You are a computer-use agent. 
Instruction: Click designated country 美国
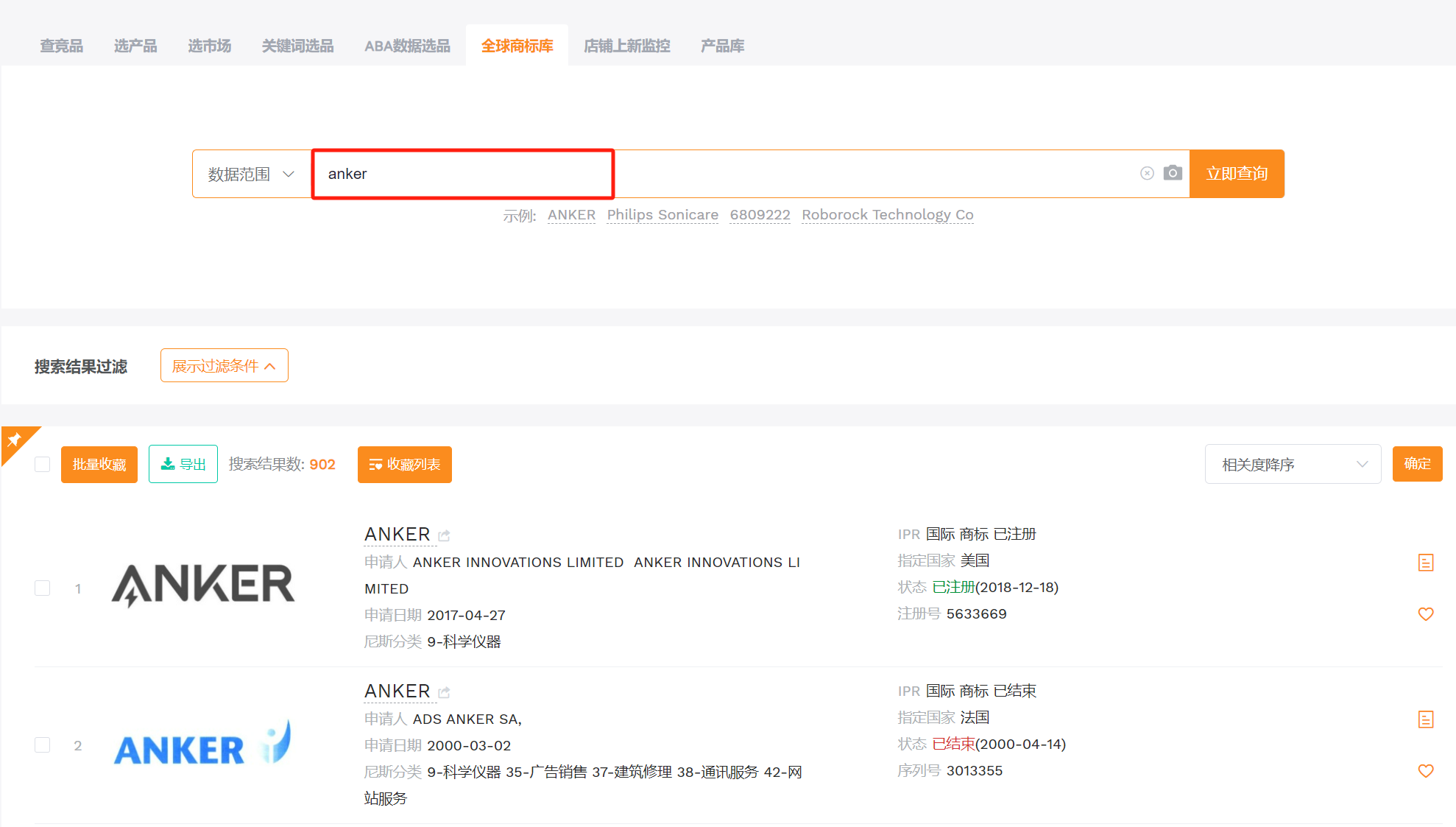975,560
